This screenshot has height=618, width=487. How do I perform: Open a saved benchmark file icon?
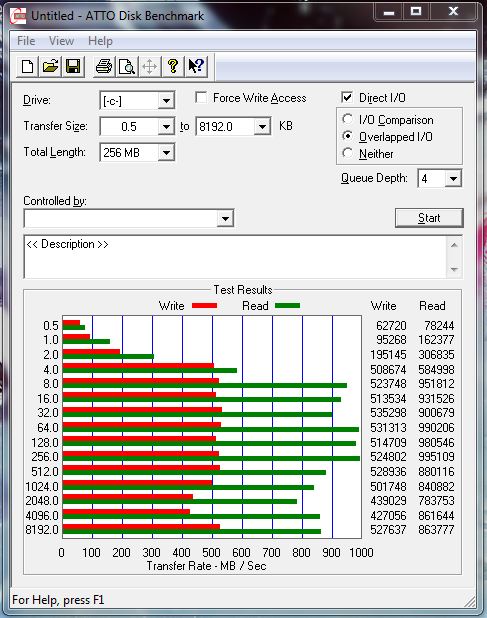point(50,66)
